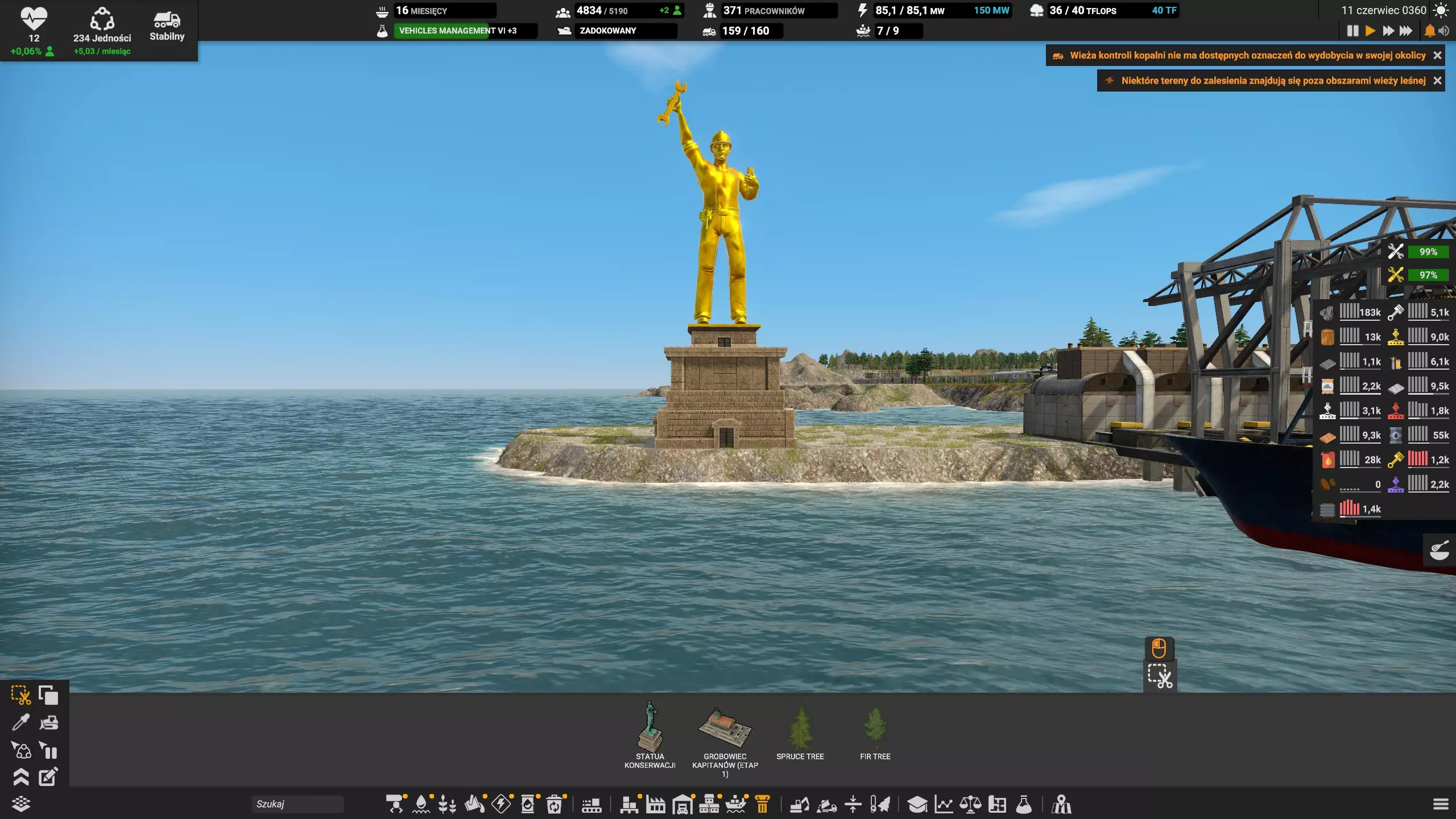Click the Szukaj search field

pyautogui.click(x=297, y=804)
